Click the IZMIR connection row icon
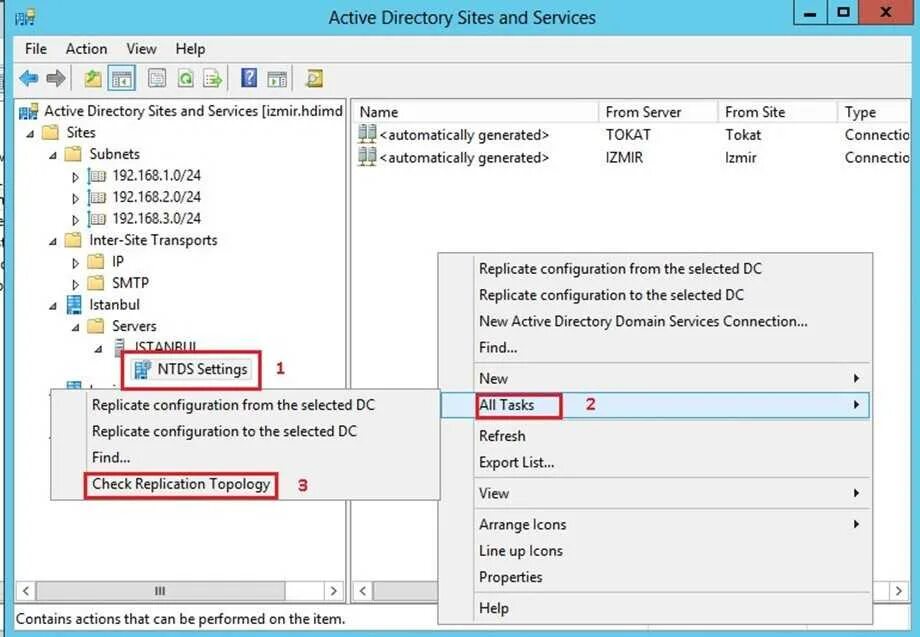 (x=367, y=157)
